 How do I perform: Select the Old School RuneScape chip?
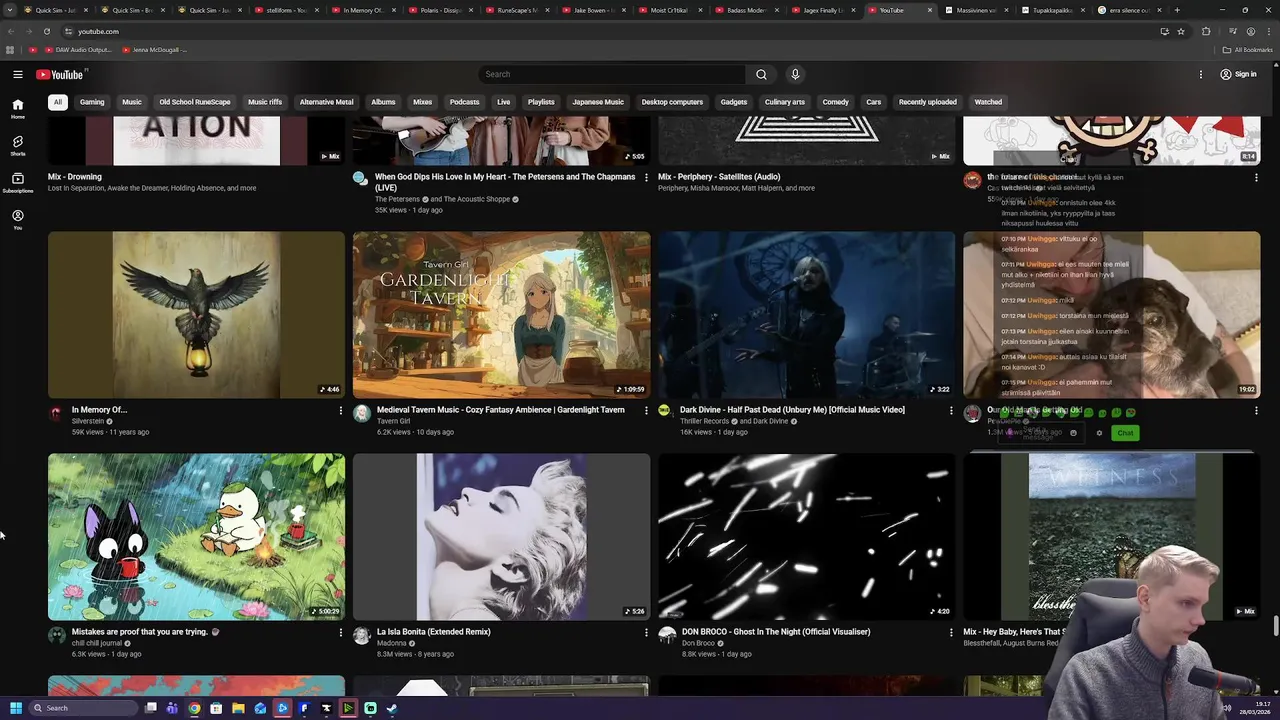pos(195,102)
